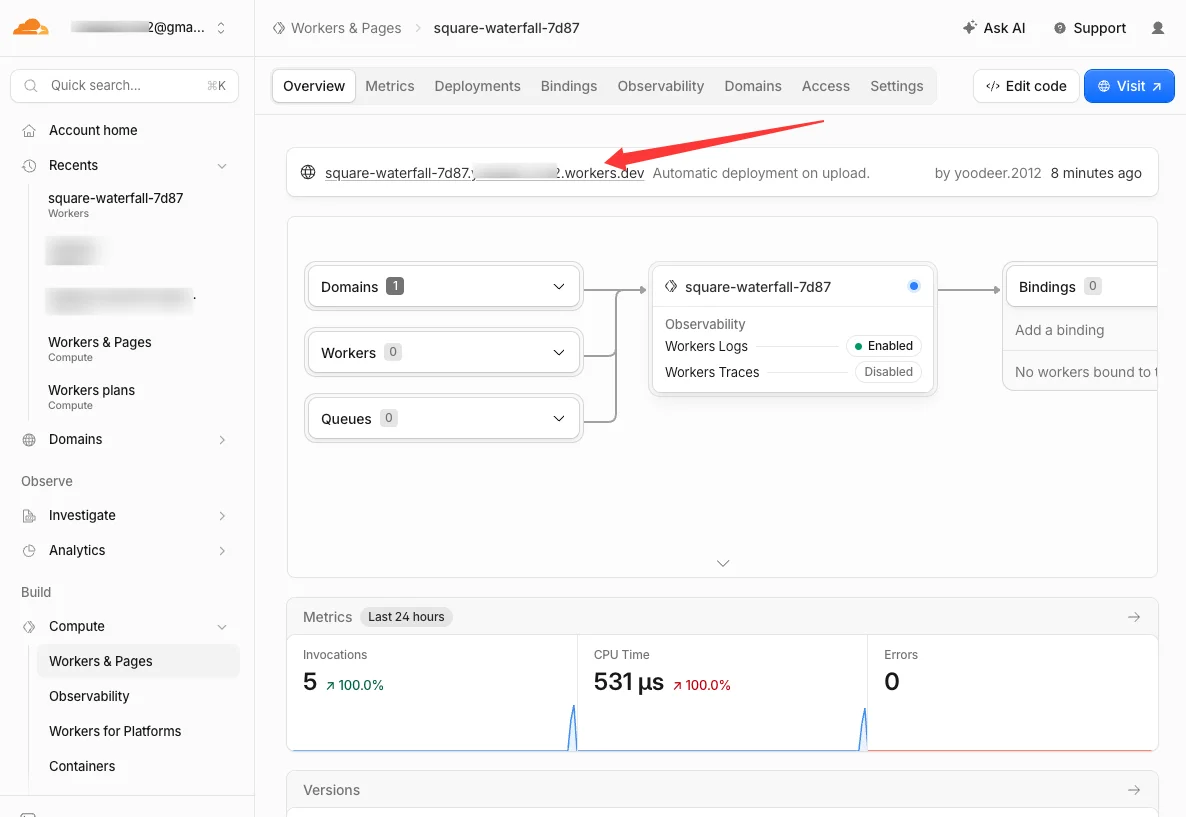The width and height of the screenshot is (1186, 817).
Task: Click the Account home house icon
Action: pyautogui.click(x=29, y=130)
